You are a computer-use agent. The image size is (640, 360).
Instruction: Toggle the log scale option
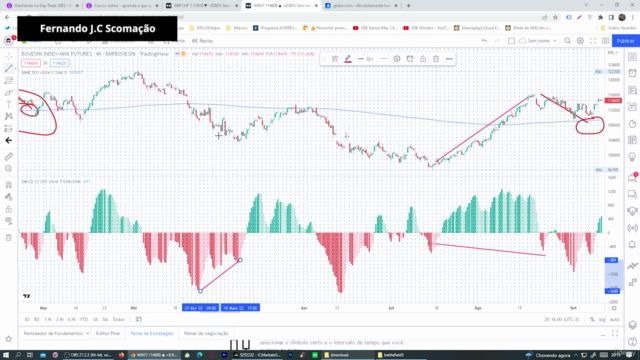click(x=602, y=320)
